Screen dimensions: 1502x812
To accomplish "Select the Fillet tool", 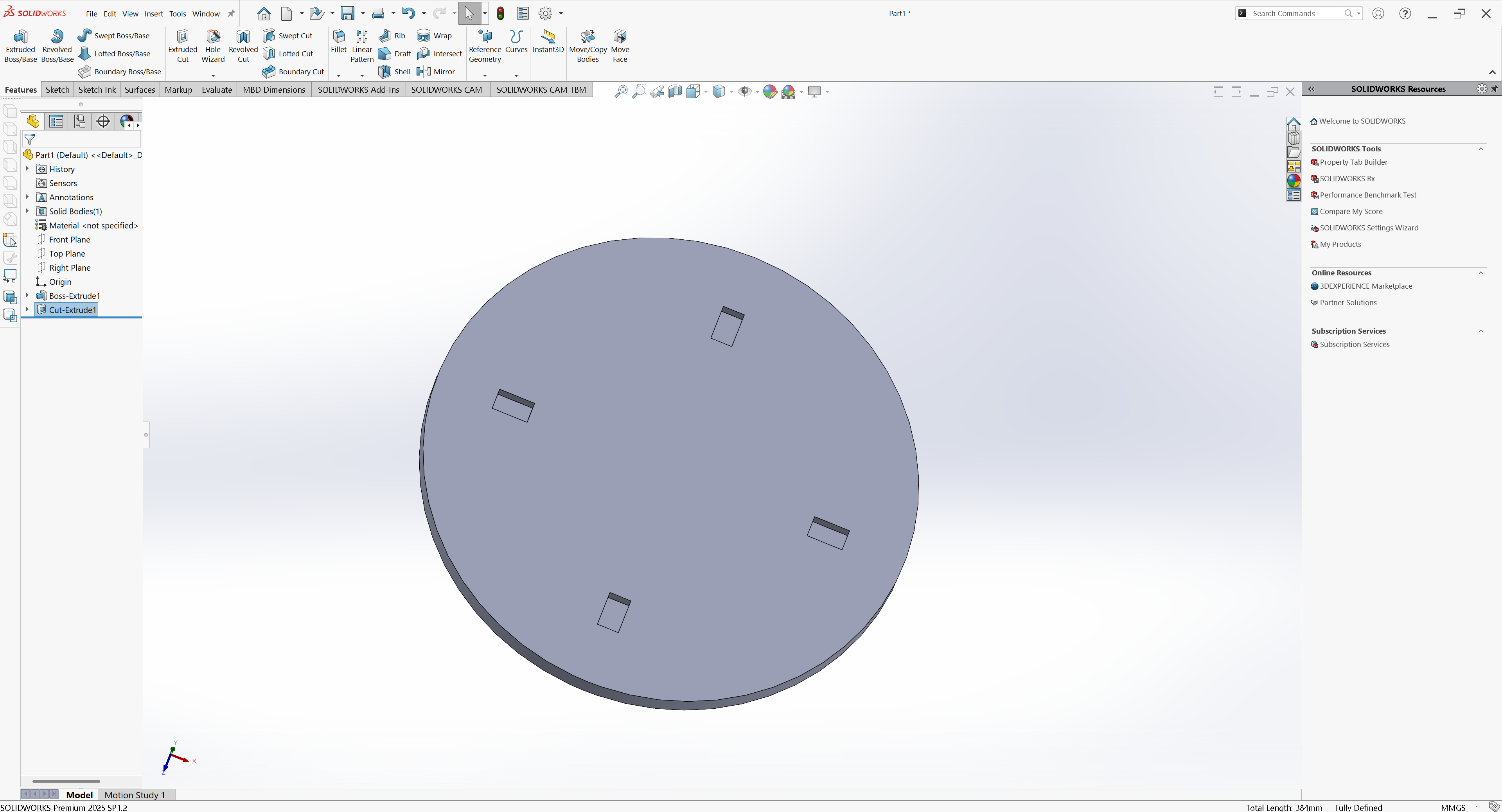I will [338, 41].
